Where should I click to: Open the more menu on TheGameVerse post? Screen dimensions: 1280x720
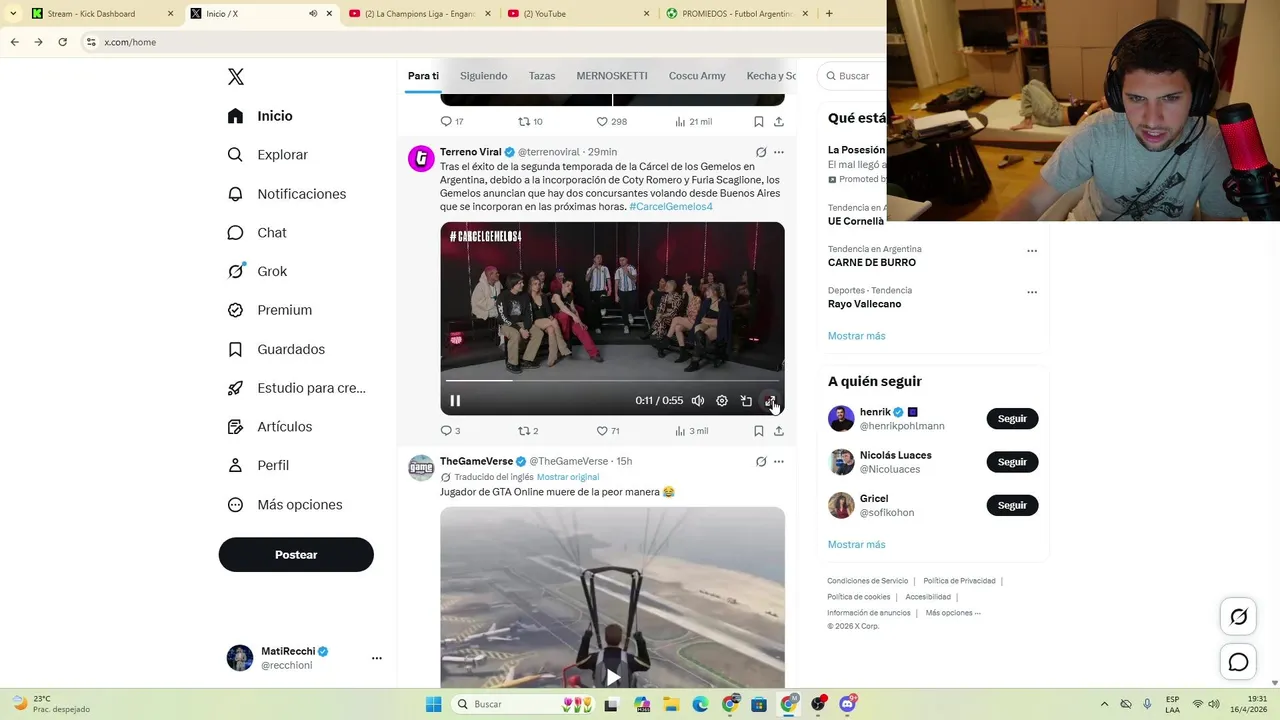pos(779,462)
